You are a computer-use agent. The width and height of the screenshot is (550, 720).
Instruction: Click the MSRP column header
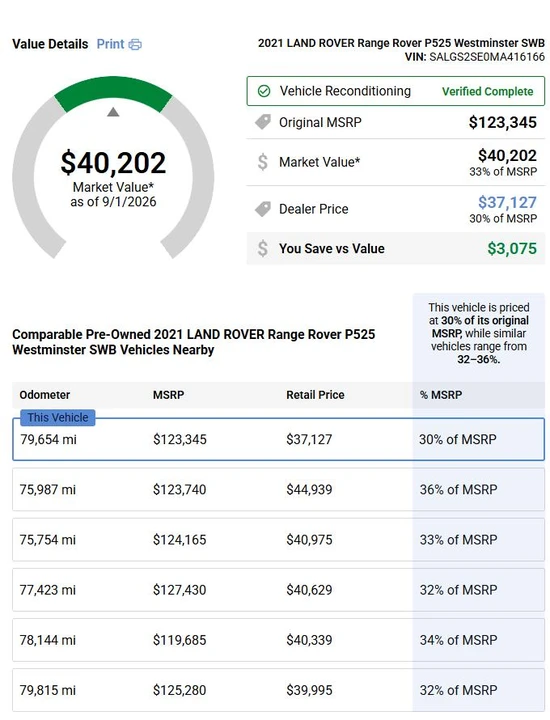168,395
